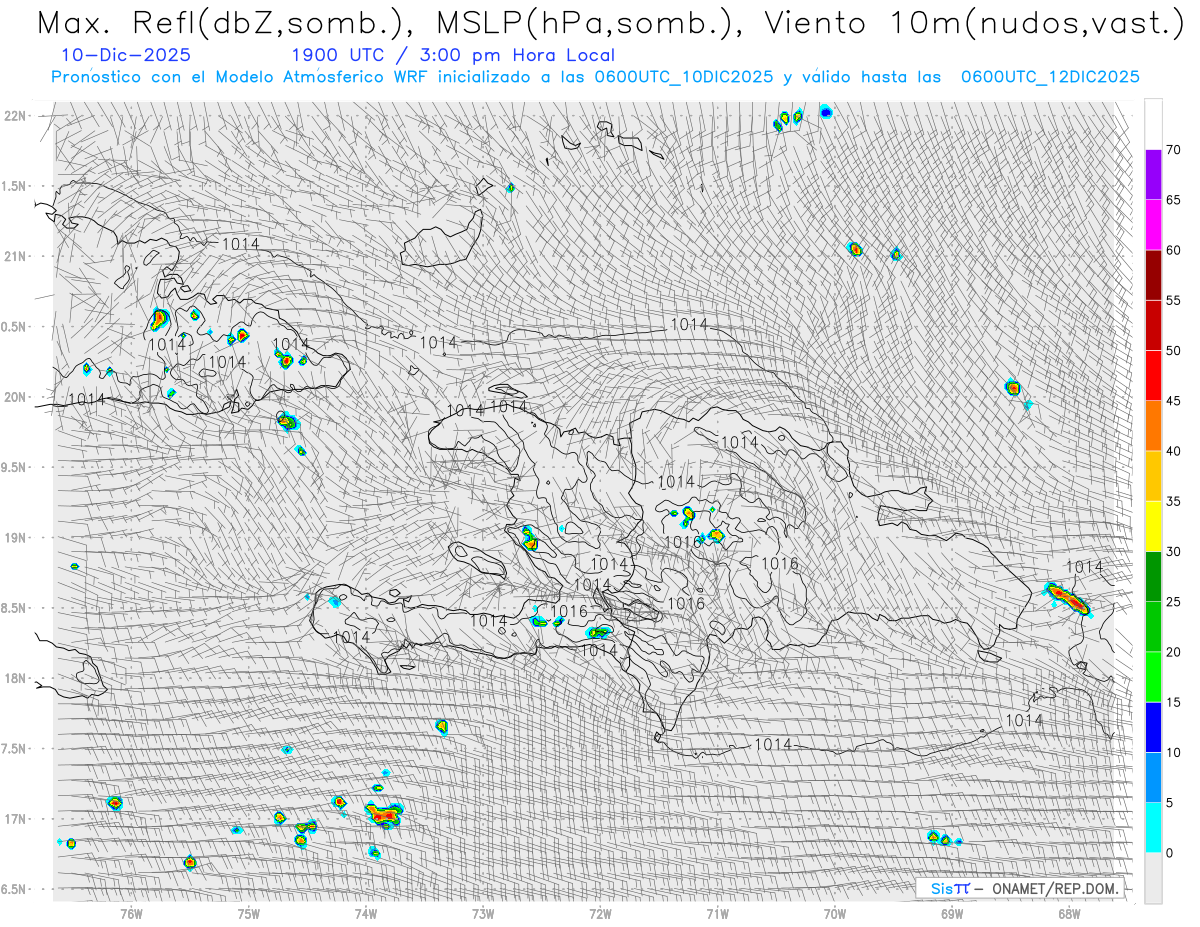This screenshot has height=927, width=1200.
Task: Click the '72W' longitude label
Action: pos(600,912)
